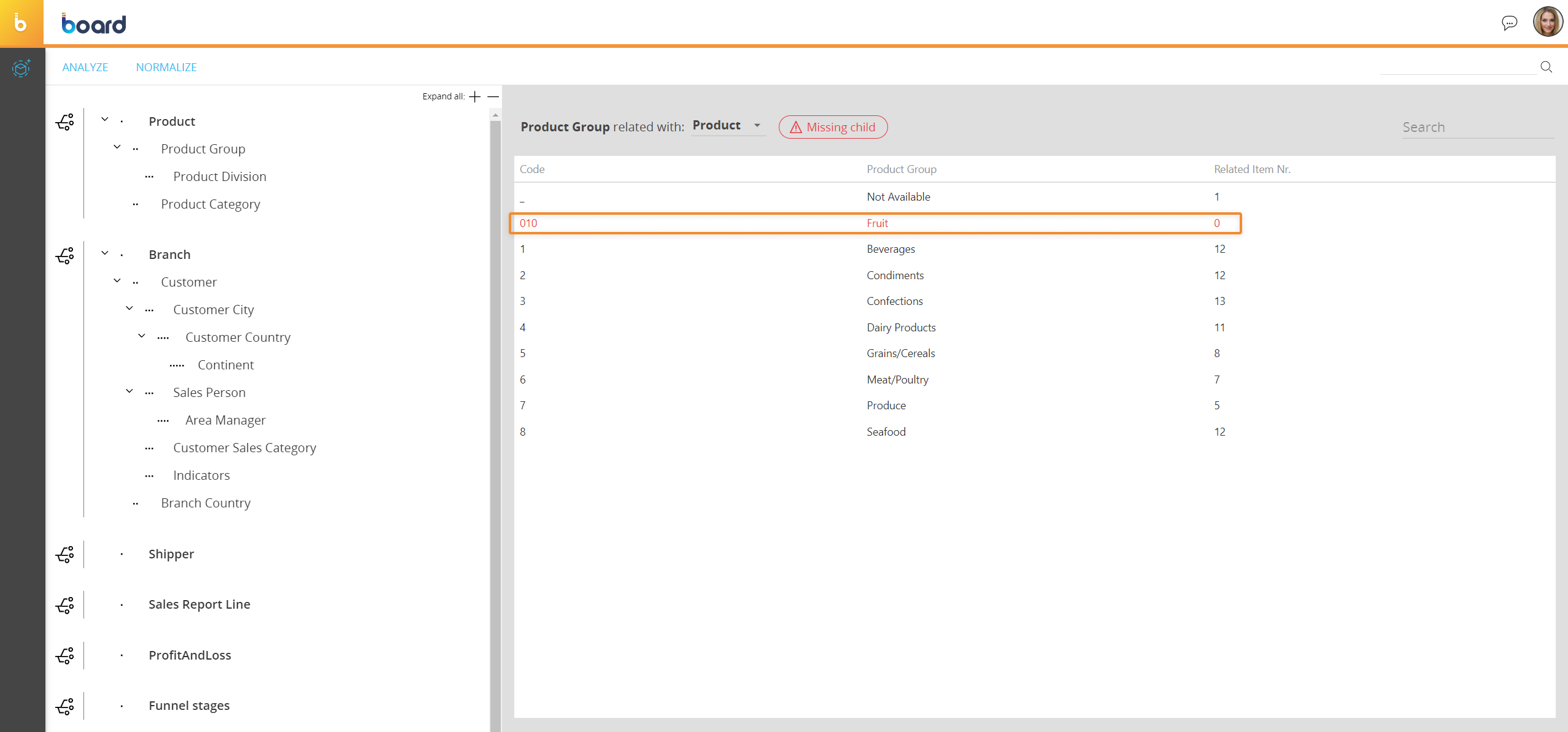Image resolution: width=1568 pixels, height=732 pixels.
Task: Click the Product hierarchy tree icon
Action: (x=65, y=121)
